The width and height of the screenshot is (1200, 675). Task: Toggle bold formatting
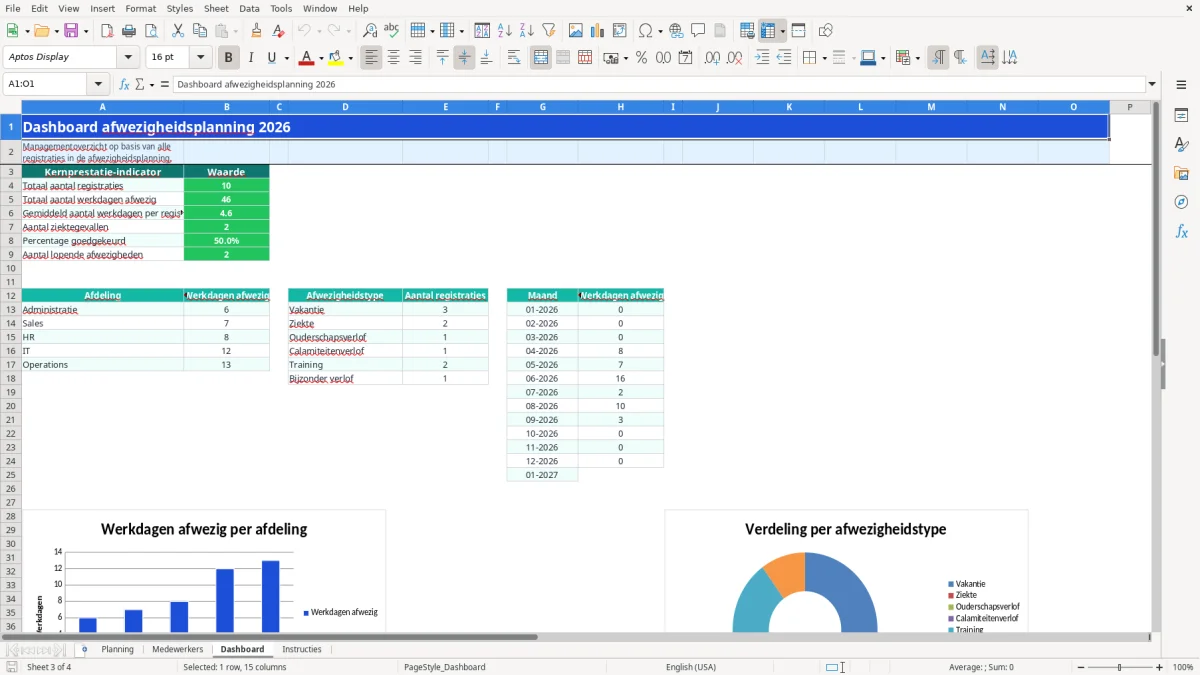pos(229,58)
